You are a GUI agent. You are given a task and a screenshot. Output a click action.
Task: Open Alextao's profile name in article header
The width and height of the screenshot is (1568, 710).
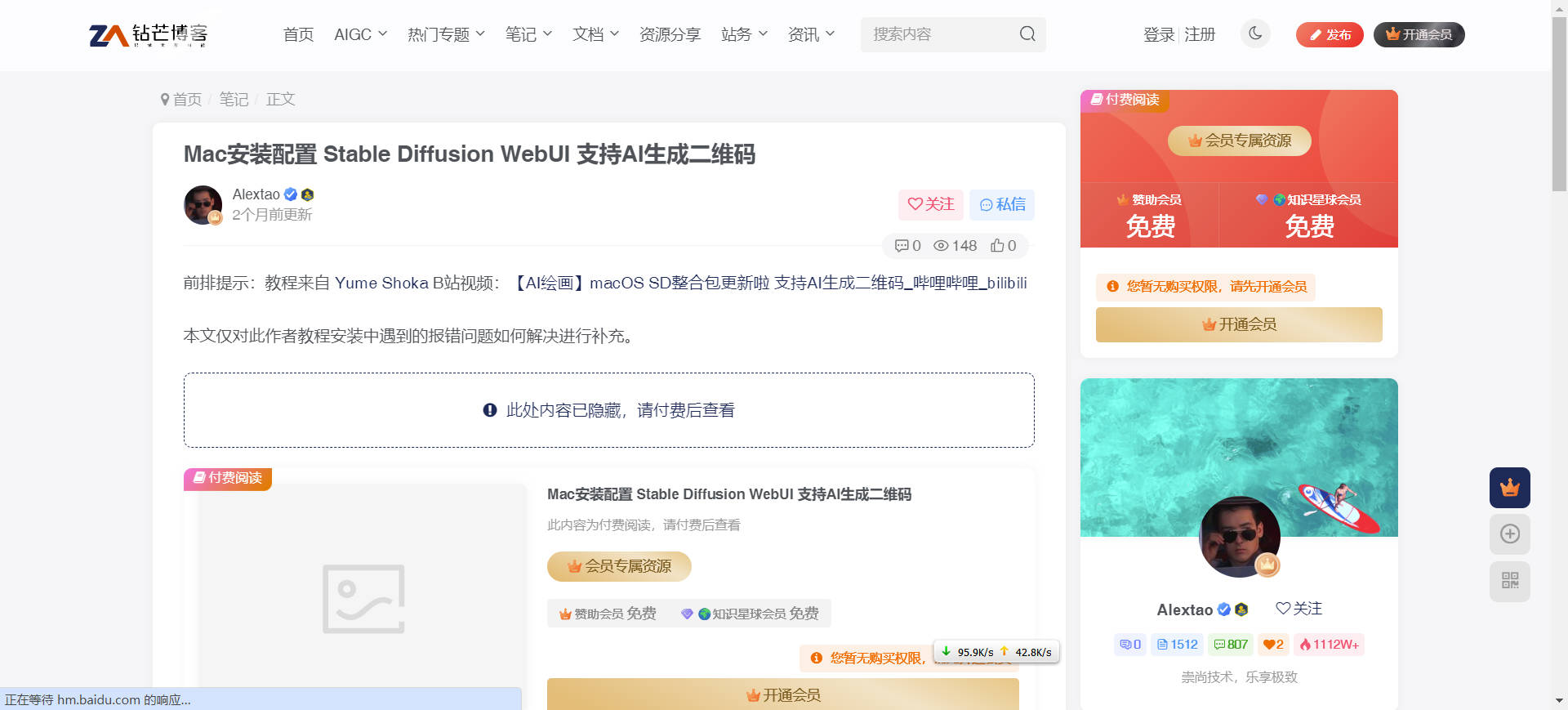pyautogui.click(x=256, y=194)
